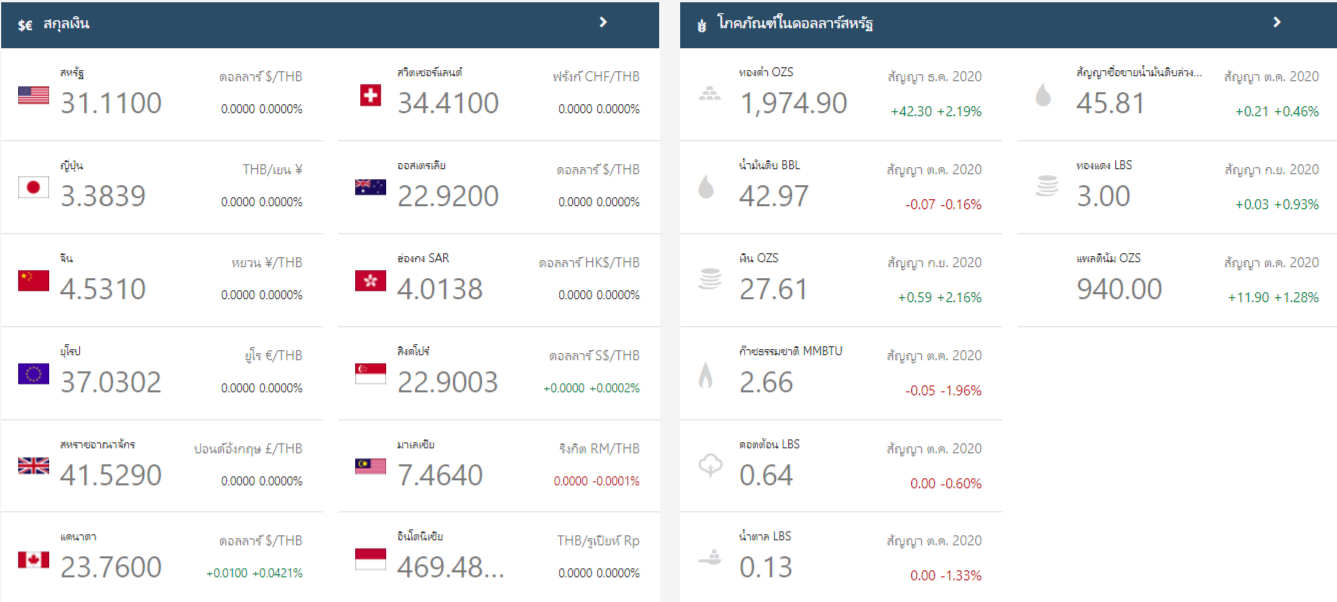Image resolution: width=1337 pixels, height=602 pixels.
Task: Select the Indonesia rupiah rate row
Action: pyautogui.click(x=498, y=557)
